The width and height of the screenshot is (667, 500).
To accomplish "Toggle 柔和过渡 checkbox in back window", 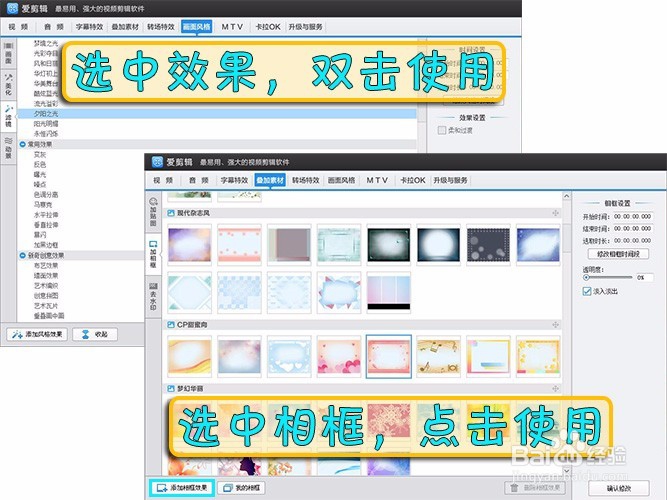I will pyautogui.click(x=442, y=130).
